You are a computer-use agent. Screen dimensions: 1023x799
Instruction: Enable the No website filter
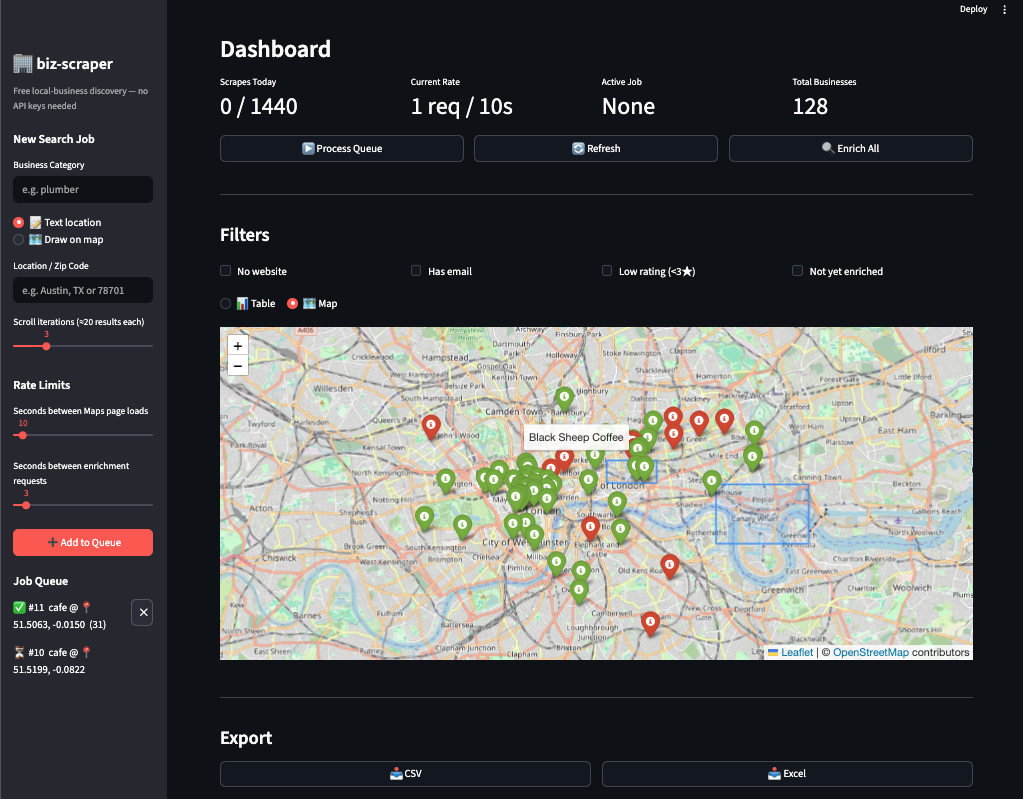pyautogui.click(x=225, y=270)
